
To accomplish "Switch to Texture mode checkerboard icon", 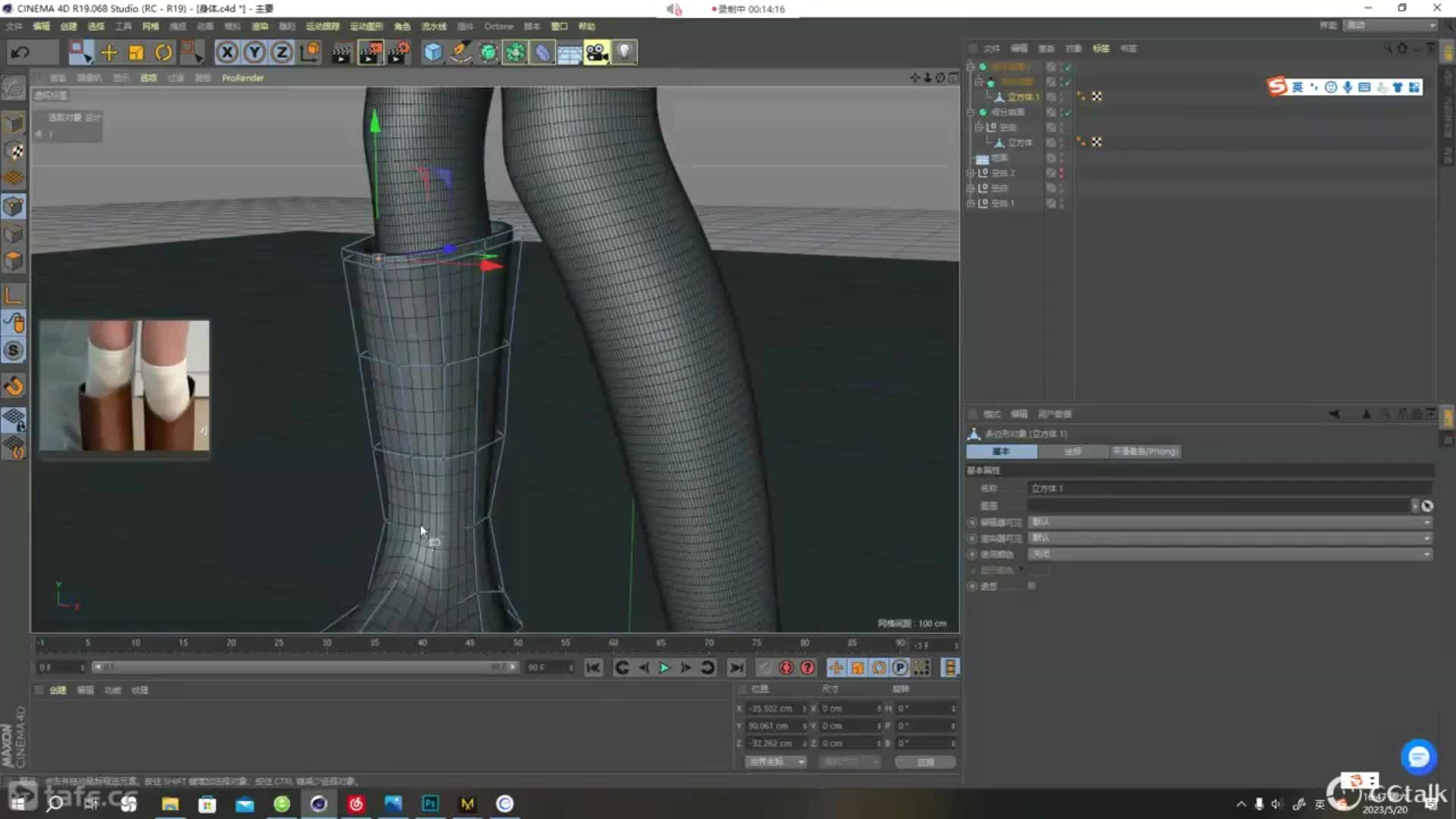I will pyautogui.click(x=14, y=151).
